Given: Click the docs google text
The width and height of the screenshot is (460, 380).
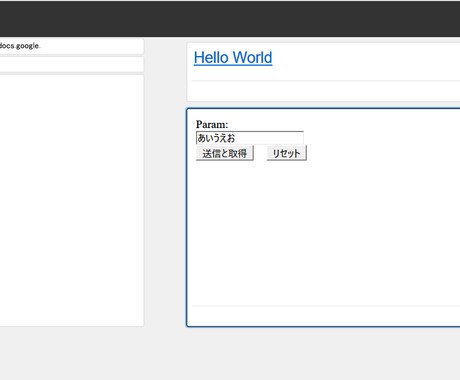Looking at the screenshot, I should point(20,46).
